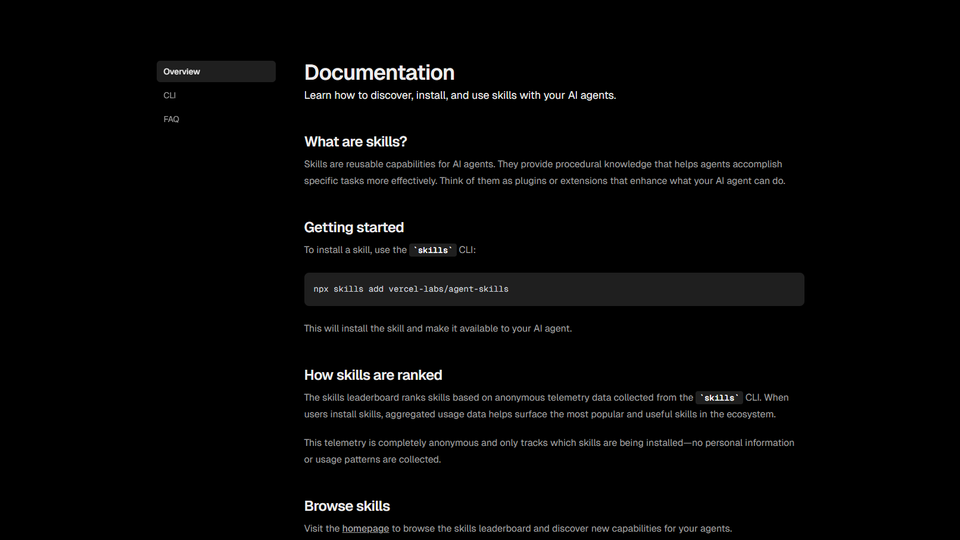Screen dimensions: 960x540
Task: Follow the homepage link
Action: (x=365, y=528)
